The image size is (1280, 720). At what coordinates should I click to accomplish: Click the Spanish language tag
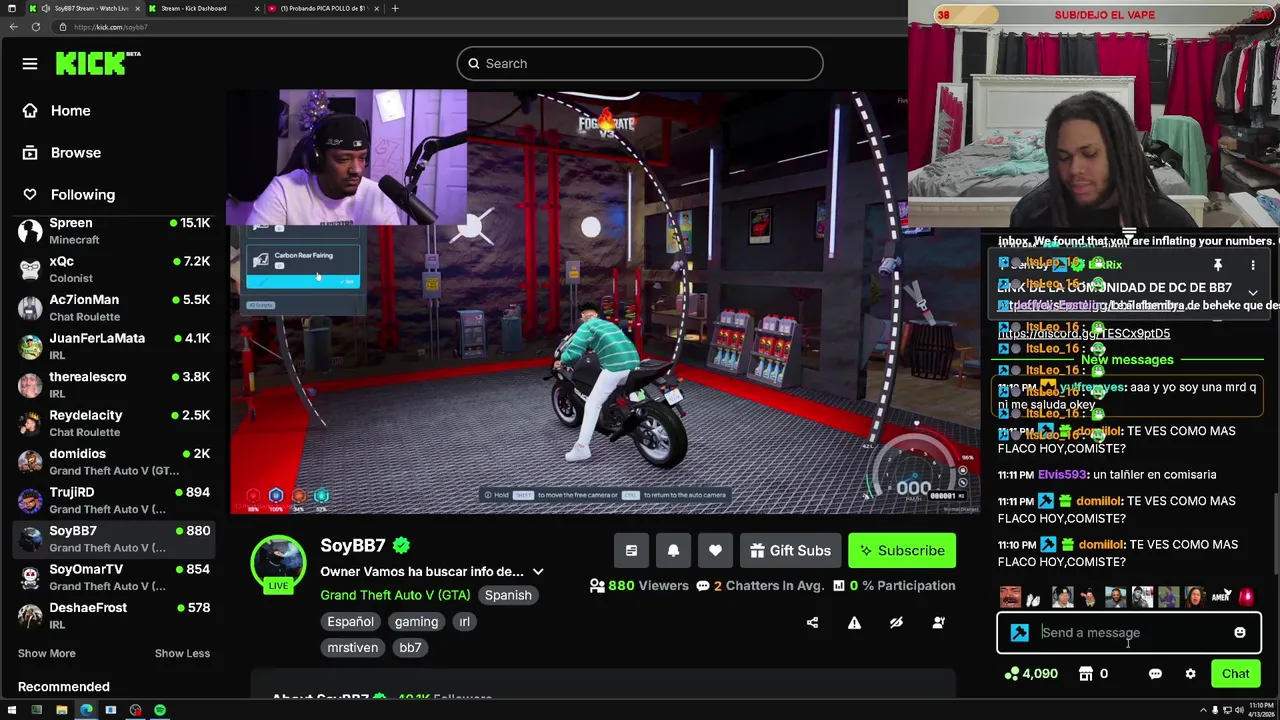click(508, 595)
